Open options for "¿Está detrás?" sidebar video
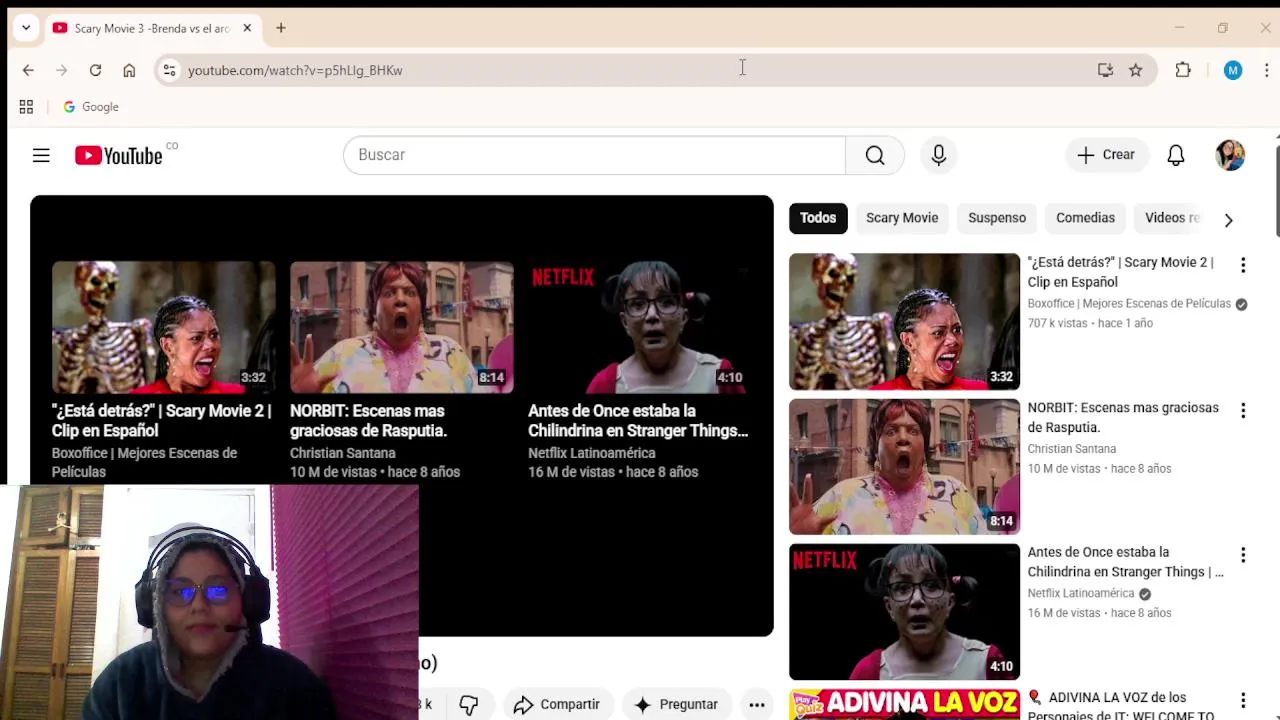 [1243, 265]
